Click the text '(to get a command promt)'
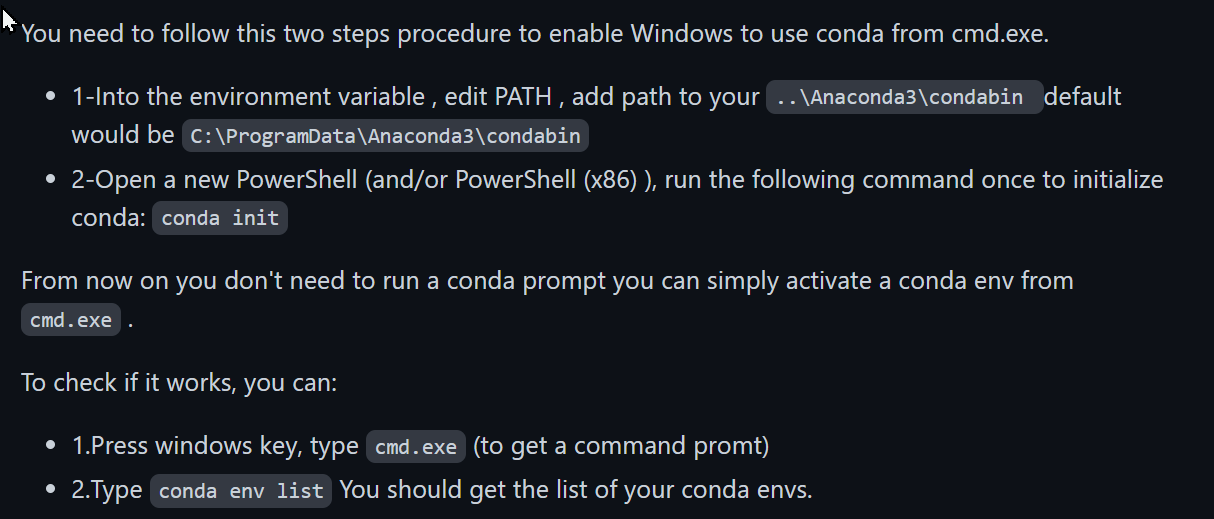This screenshot has height=519, width=1214. click(621, 446)
